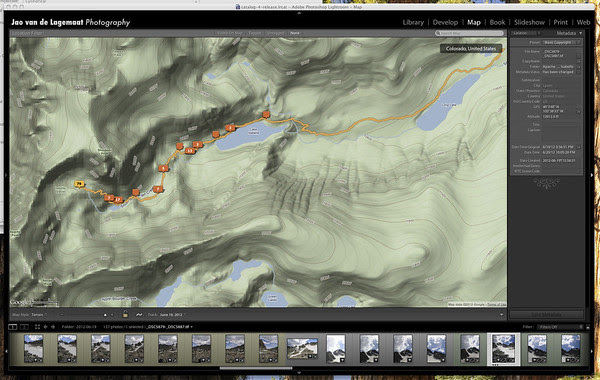Click the zoom out minus icon
Image resolution: width=600 pixels, height=380 pixels.
[x=62, y=315]
